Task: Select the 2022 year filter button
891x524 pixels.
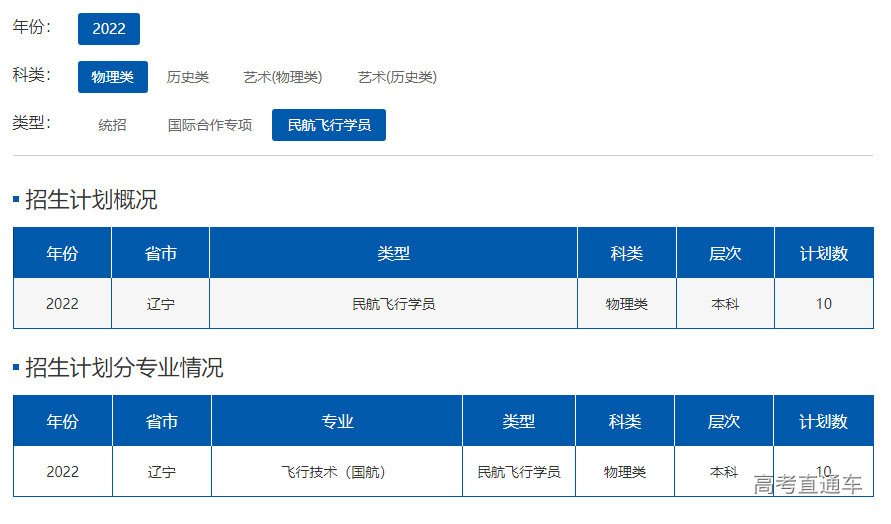Action: click(x=108, y=29)
